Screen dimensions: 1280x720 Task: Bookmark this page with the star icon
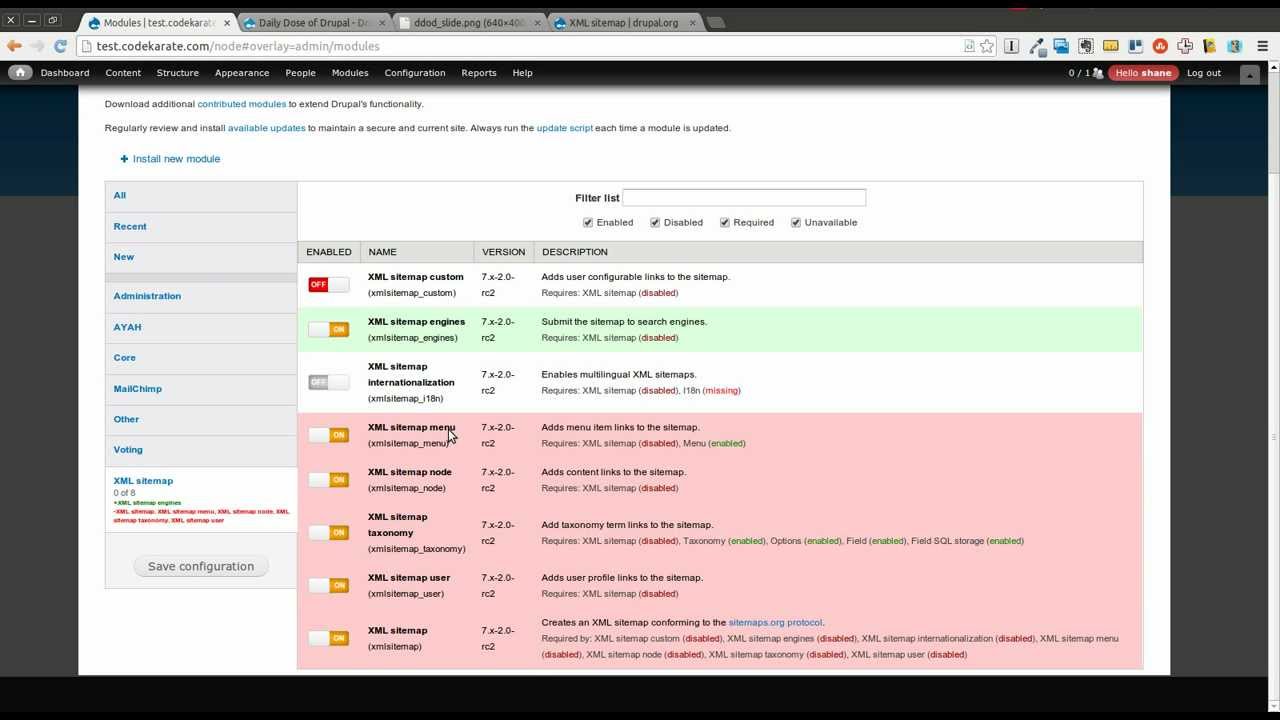(x=987, y=46)
